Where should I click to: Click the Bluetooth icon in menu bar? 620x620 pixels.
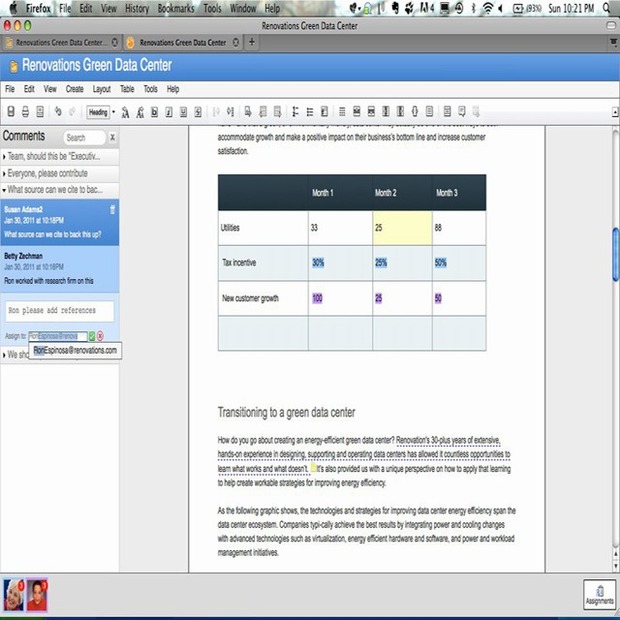coord(474,8)
